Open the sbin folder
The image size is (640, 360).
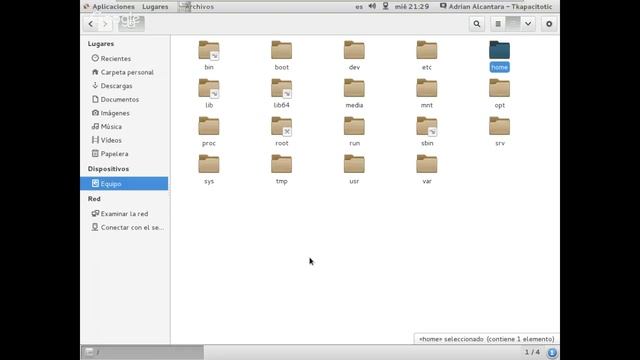tap(427, 131)
